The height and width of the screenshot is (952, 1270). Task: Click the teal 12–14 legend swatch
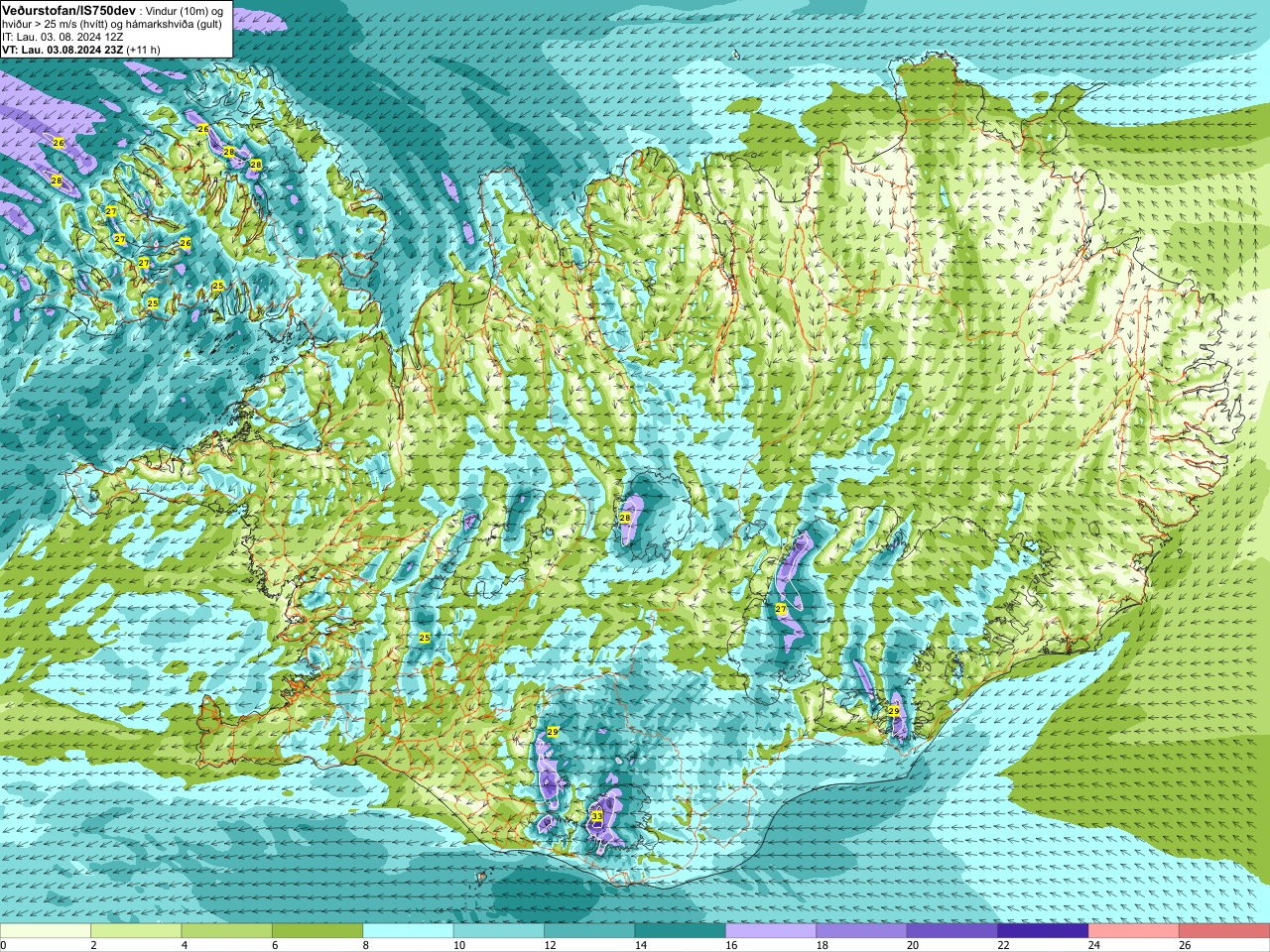pos(590,931)
